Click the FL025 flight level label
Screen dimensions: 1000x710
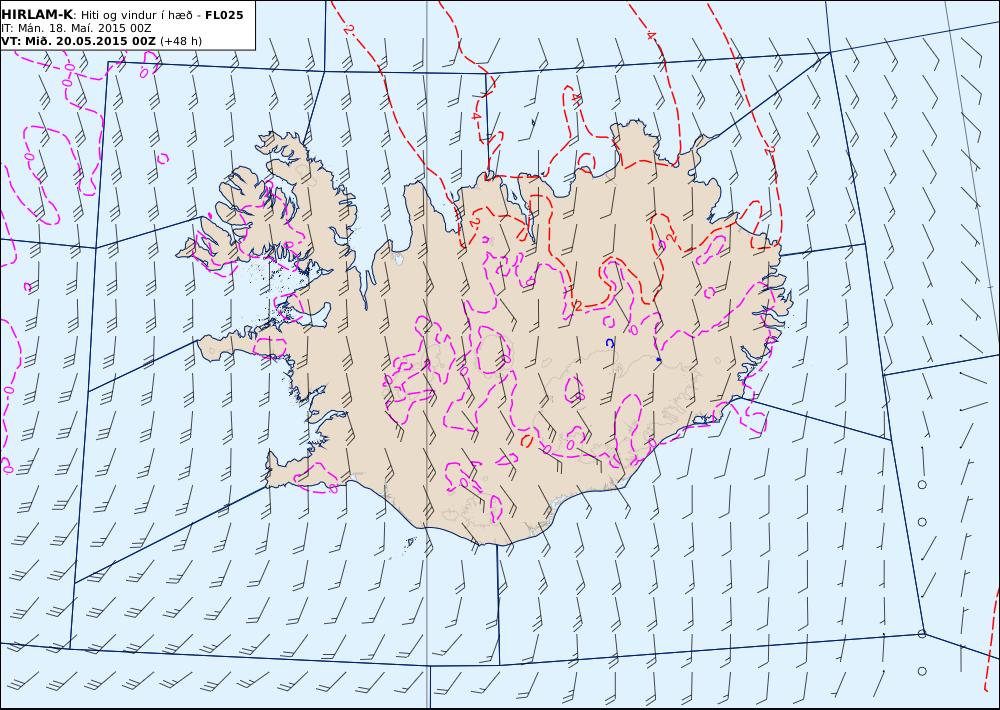coord(224,15)
